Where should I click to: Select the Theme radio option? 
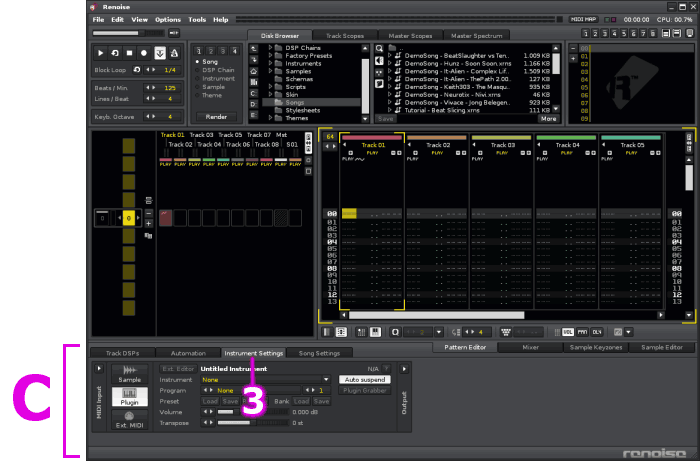coord(208,96)
